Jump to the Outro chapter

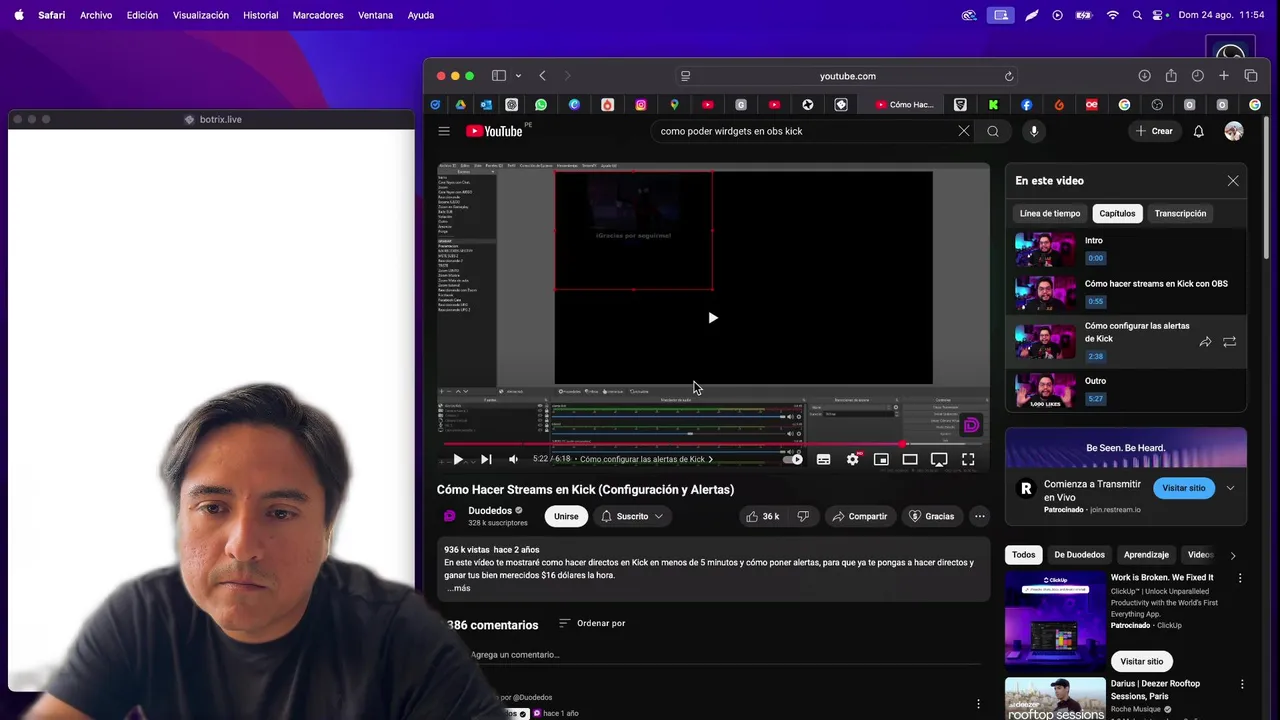click(1126, 389)
